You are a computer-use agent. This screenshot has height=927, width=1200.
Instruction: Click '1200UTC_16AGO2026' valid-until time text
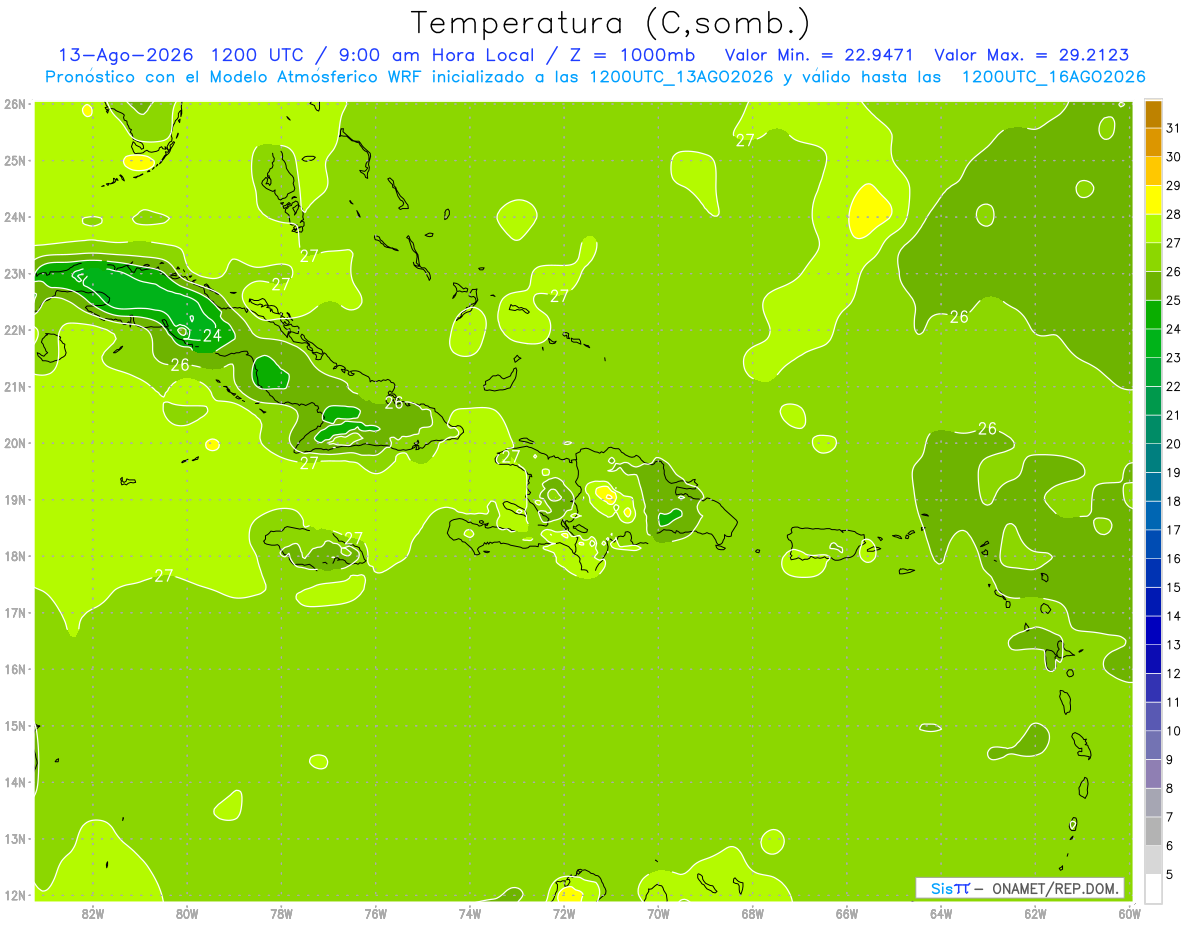click(1053, 77)
